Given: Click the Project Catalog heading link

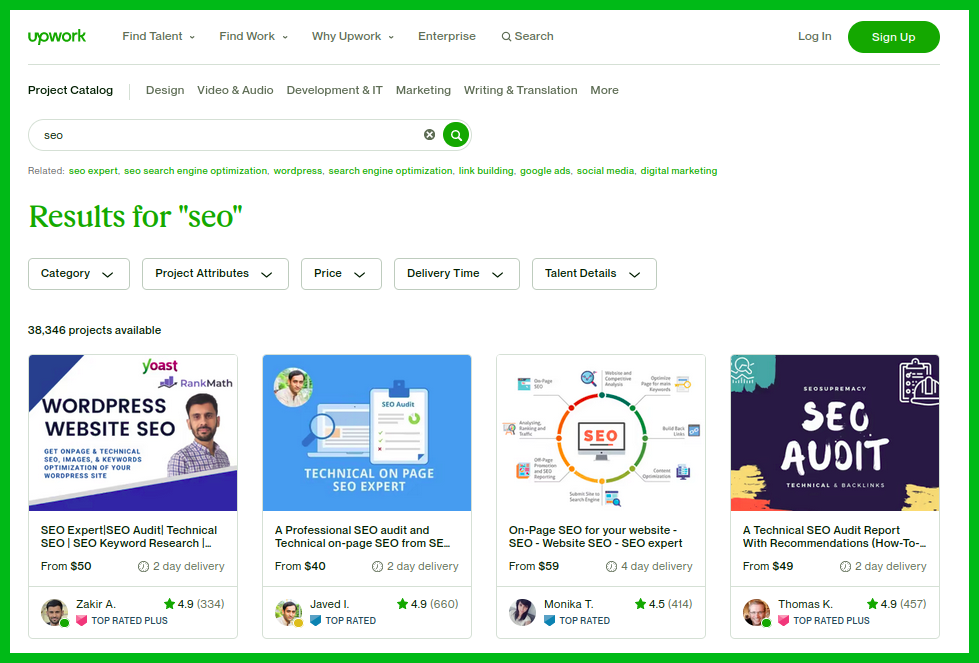Looking at the screenshot, I should click(x=71, y=90).
